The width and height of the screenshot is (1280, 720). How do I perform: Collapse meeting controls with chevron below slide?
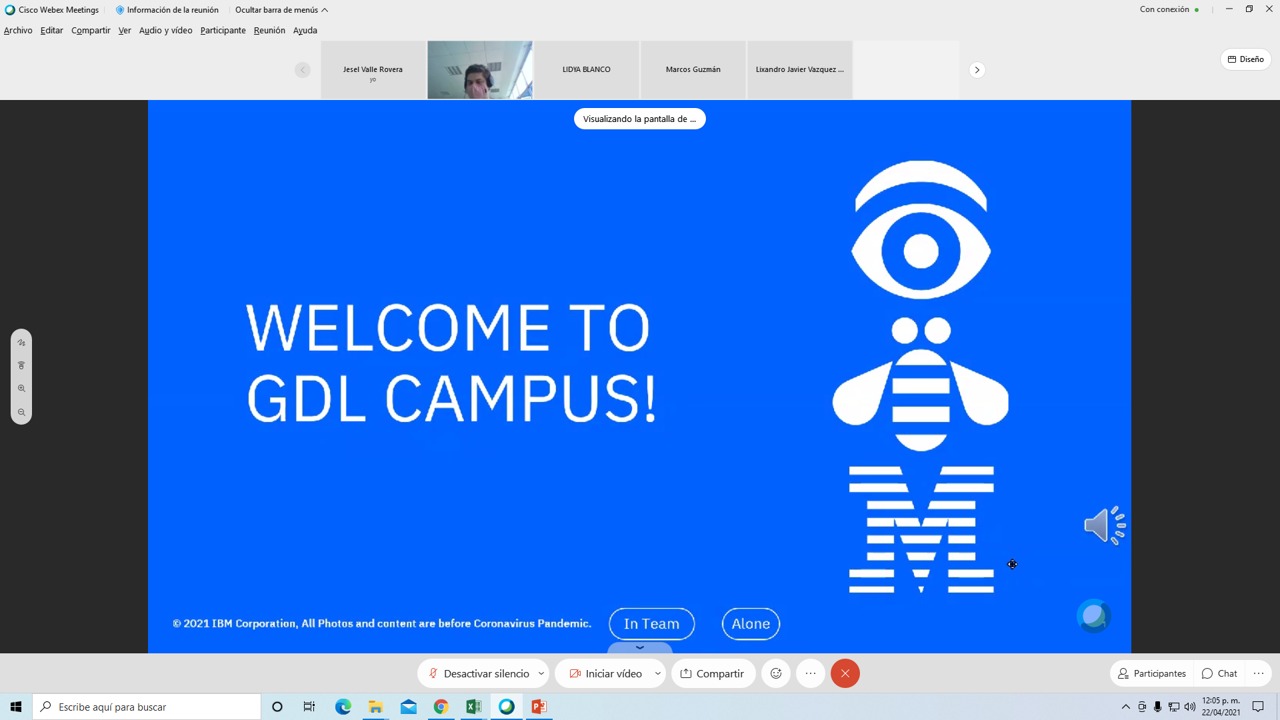click(640, 648)
